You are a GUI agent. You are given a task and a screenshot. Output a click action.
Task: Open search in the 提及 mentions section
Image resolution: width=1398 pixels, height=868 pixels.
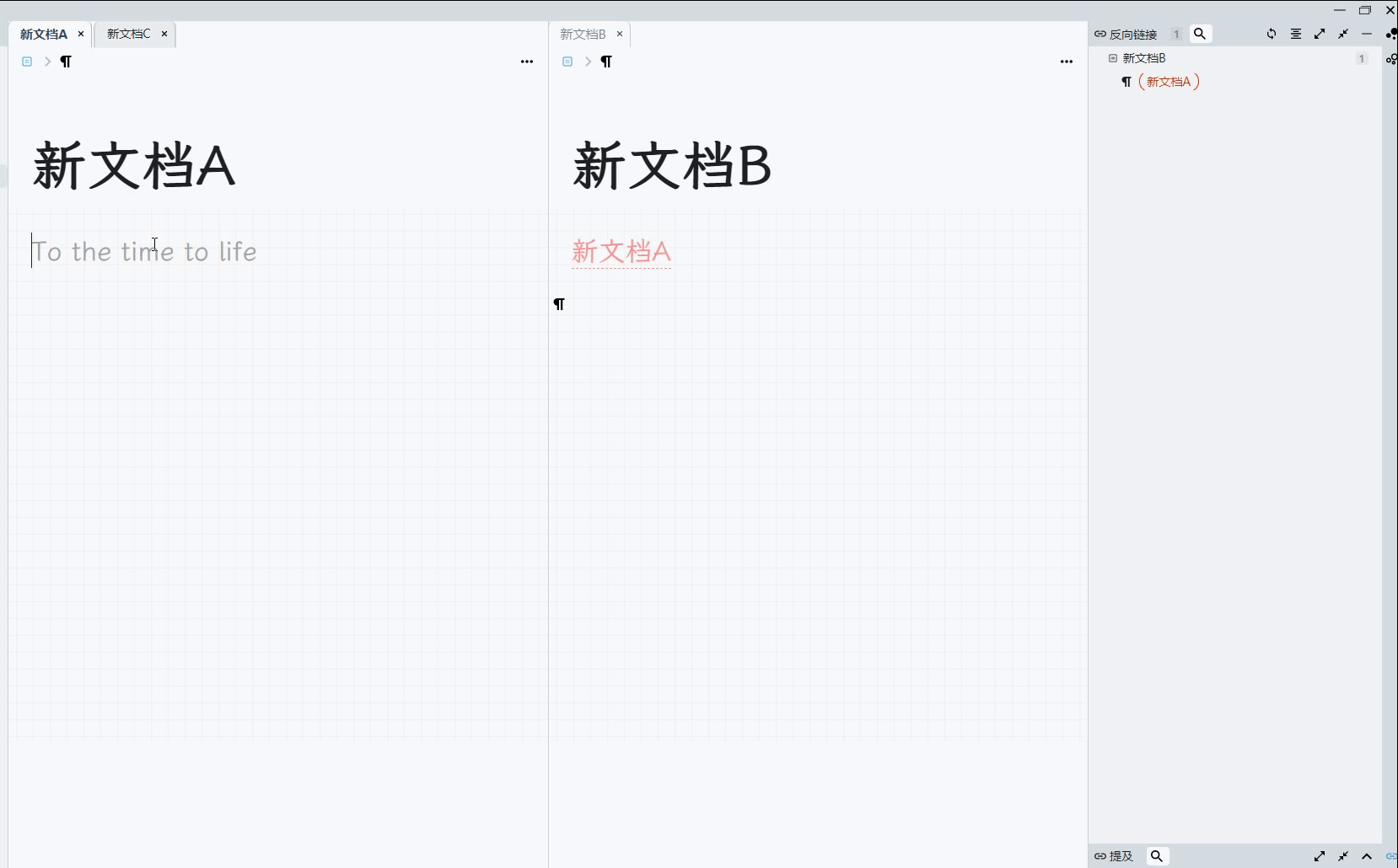pyautogui.click(x=1159, y=856)
